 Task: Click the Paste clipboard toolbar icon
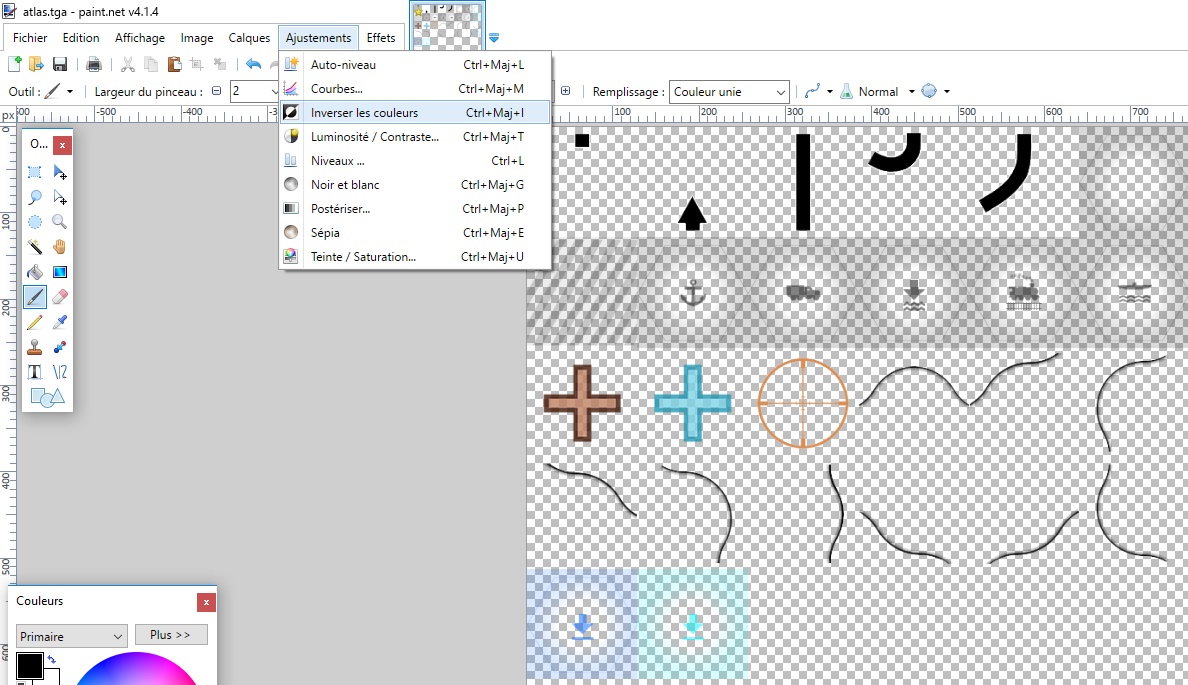174,64
